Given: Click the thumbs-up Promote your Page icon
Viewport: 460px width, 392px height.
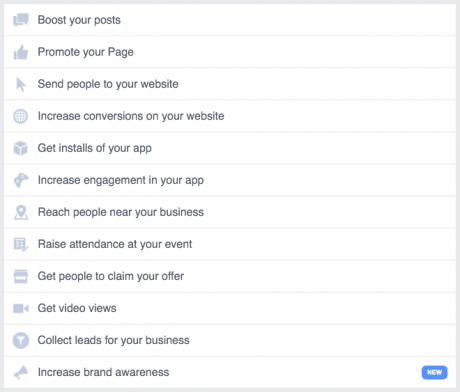Looking at the screenshot, I should (x=21, y=52).
